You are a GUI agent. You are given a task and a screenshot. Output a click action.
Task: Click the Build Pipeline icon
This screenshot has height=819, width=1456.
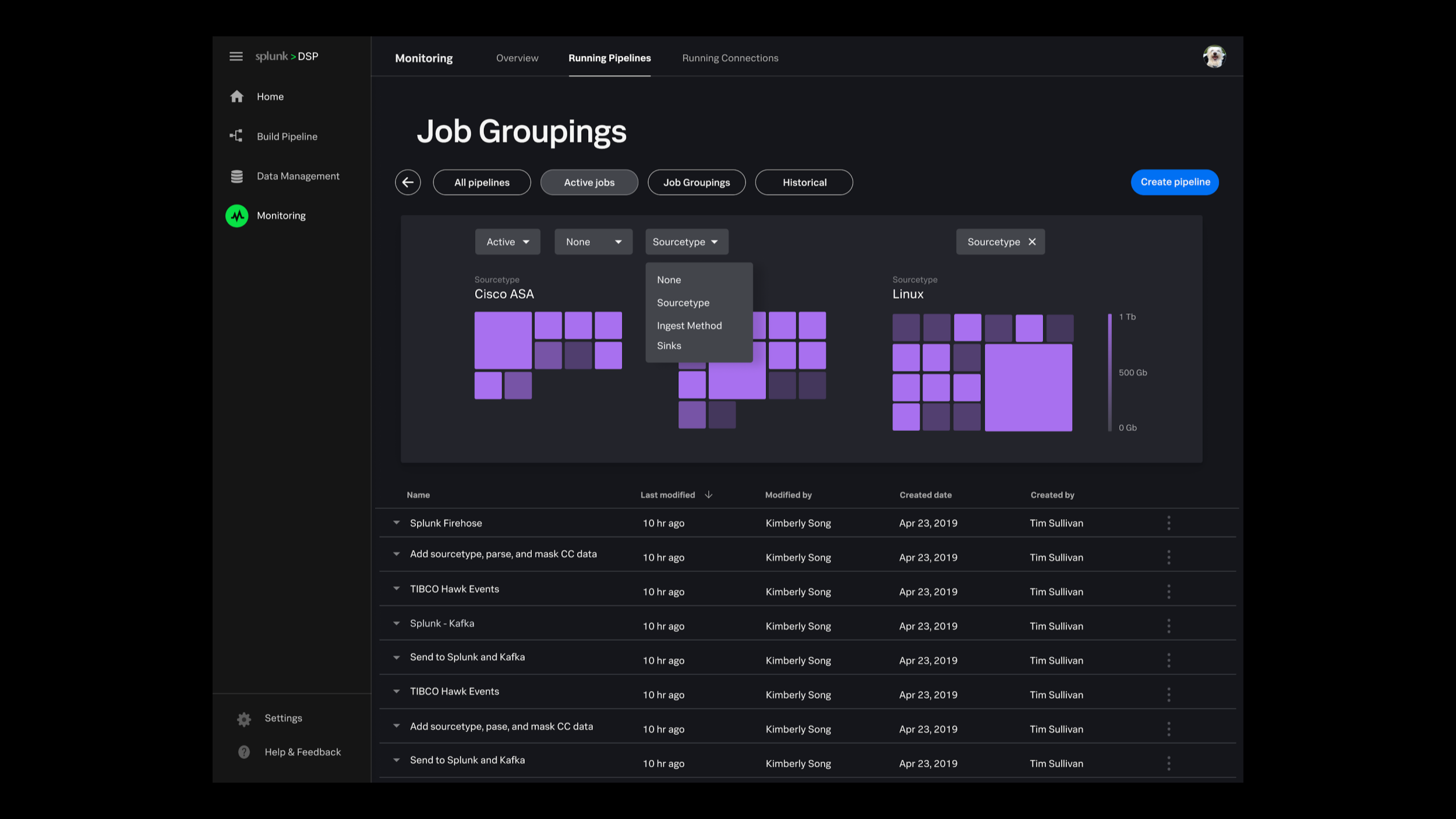236,136
